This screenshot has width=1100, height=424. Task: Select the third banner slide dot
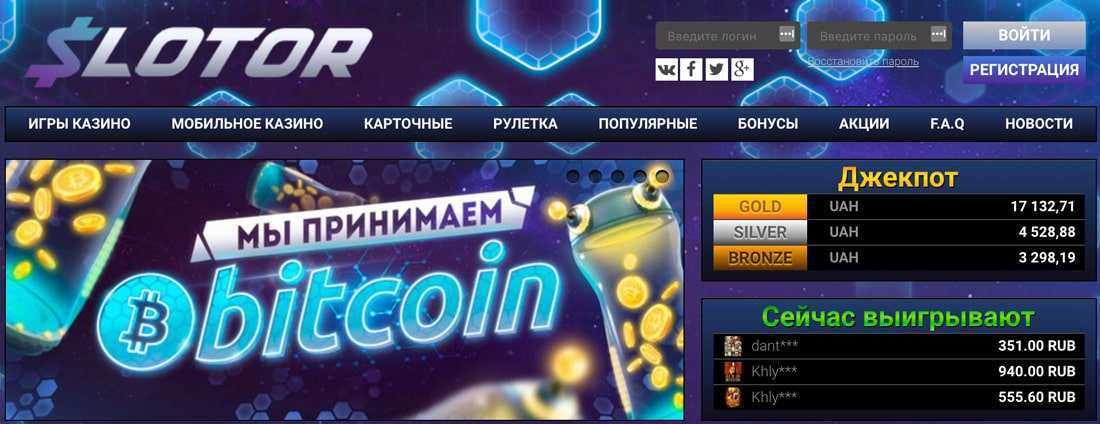click(x=617, y=176)
